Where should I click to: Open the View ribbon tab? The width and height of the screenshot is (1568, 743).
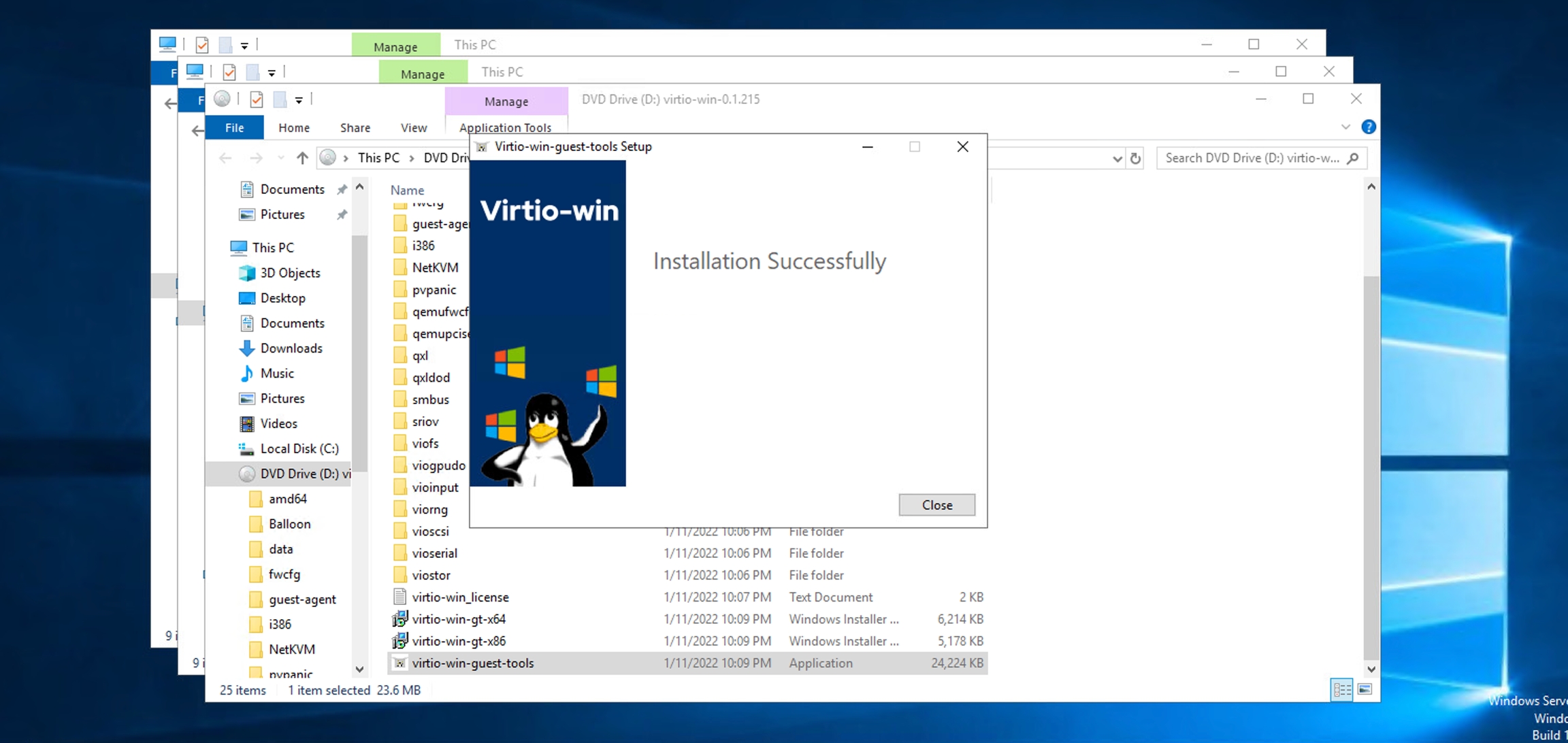tap(413, 128)
